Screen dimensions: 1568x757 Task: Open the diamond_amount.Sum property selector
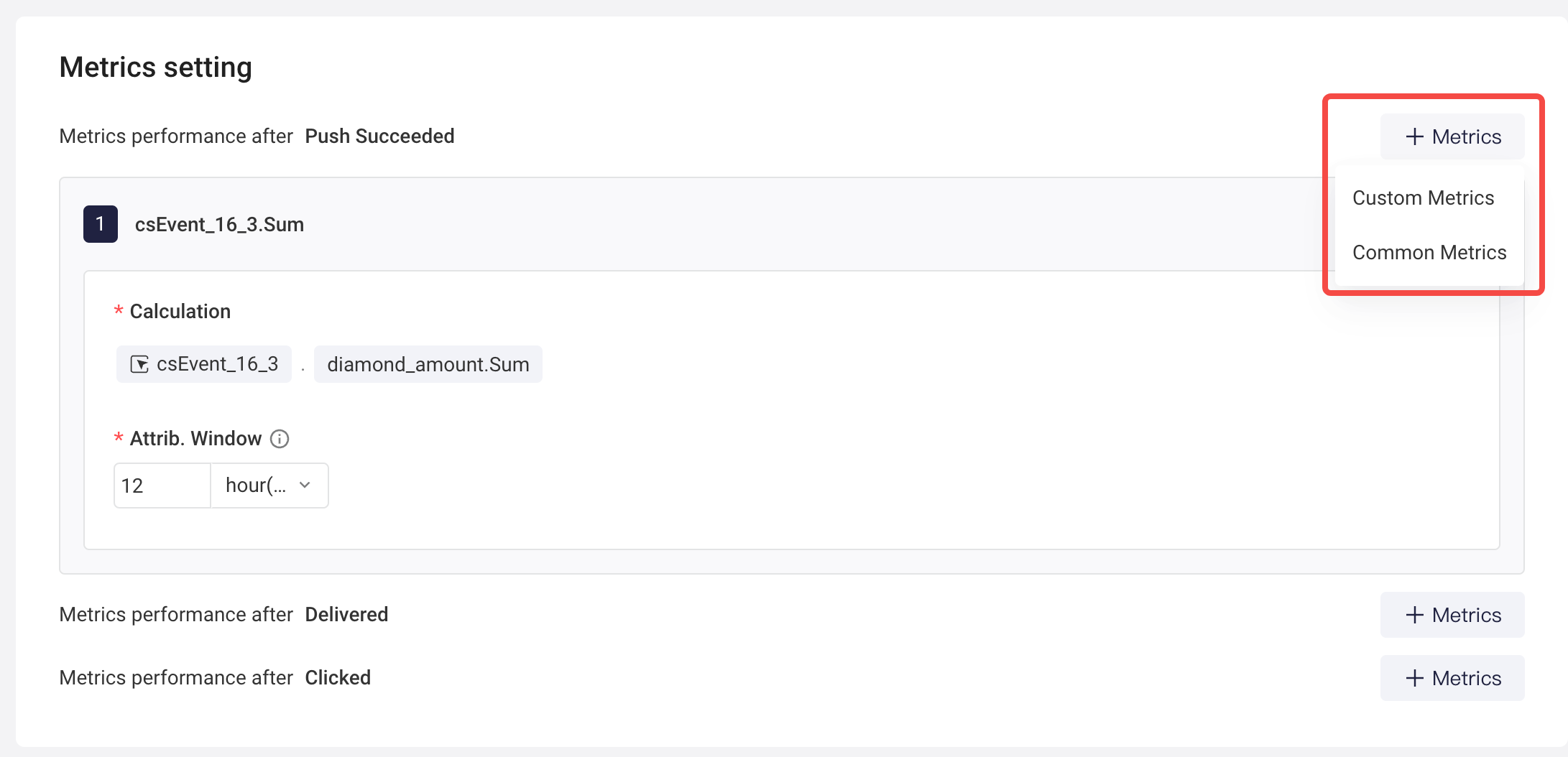[x=428, y=364]
